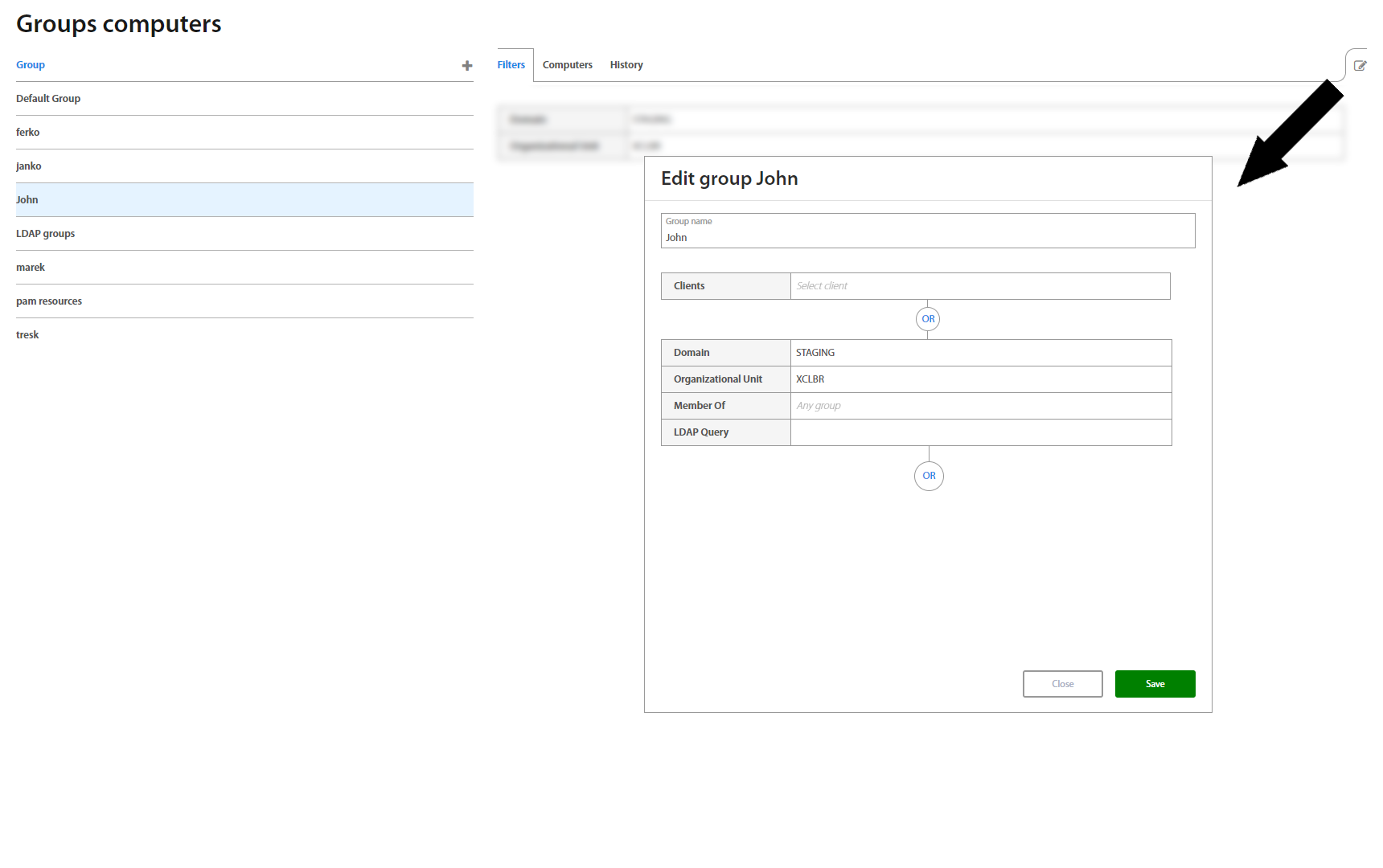The image size is (1383, 868).
Task: Click the edit group pencil icon
Action: click(x=1360, y=66)
